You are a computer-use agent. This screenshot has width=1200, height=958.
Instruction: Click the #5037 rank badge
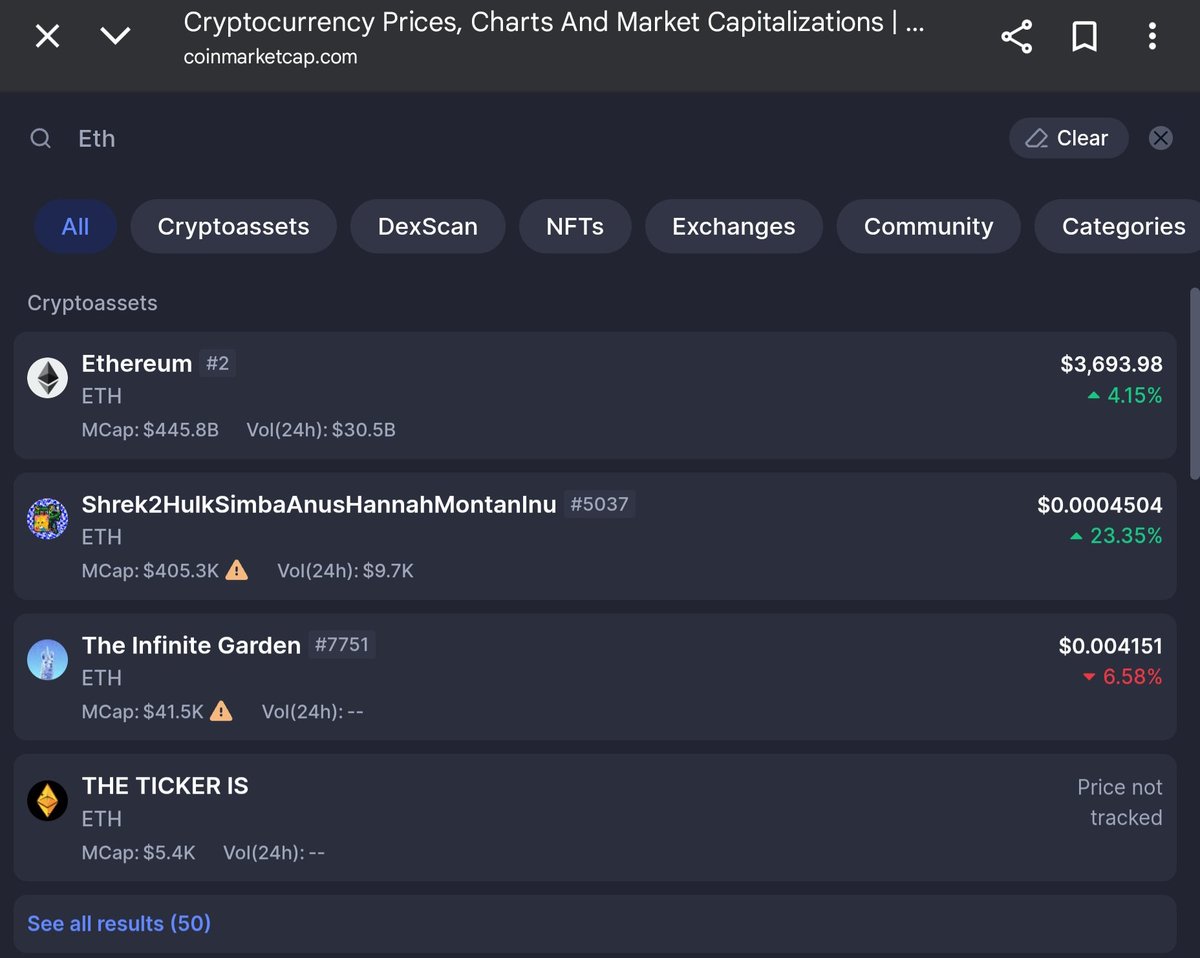[x=600, y=504]
